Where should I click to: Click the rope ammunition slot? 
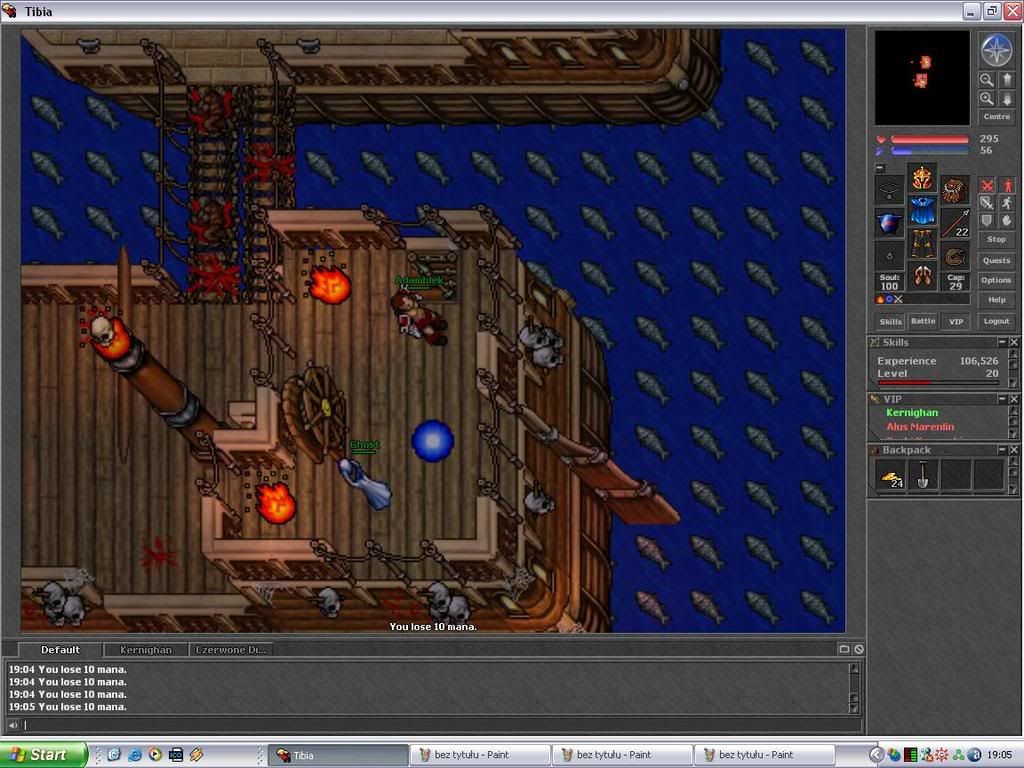click(955, 256)
